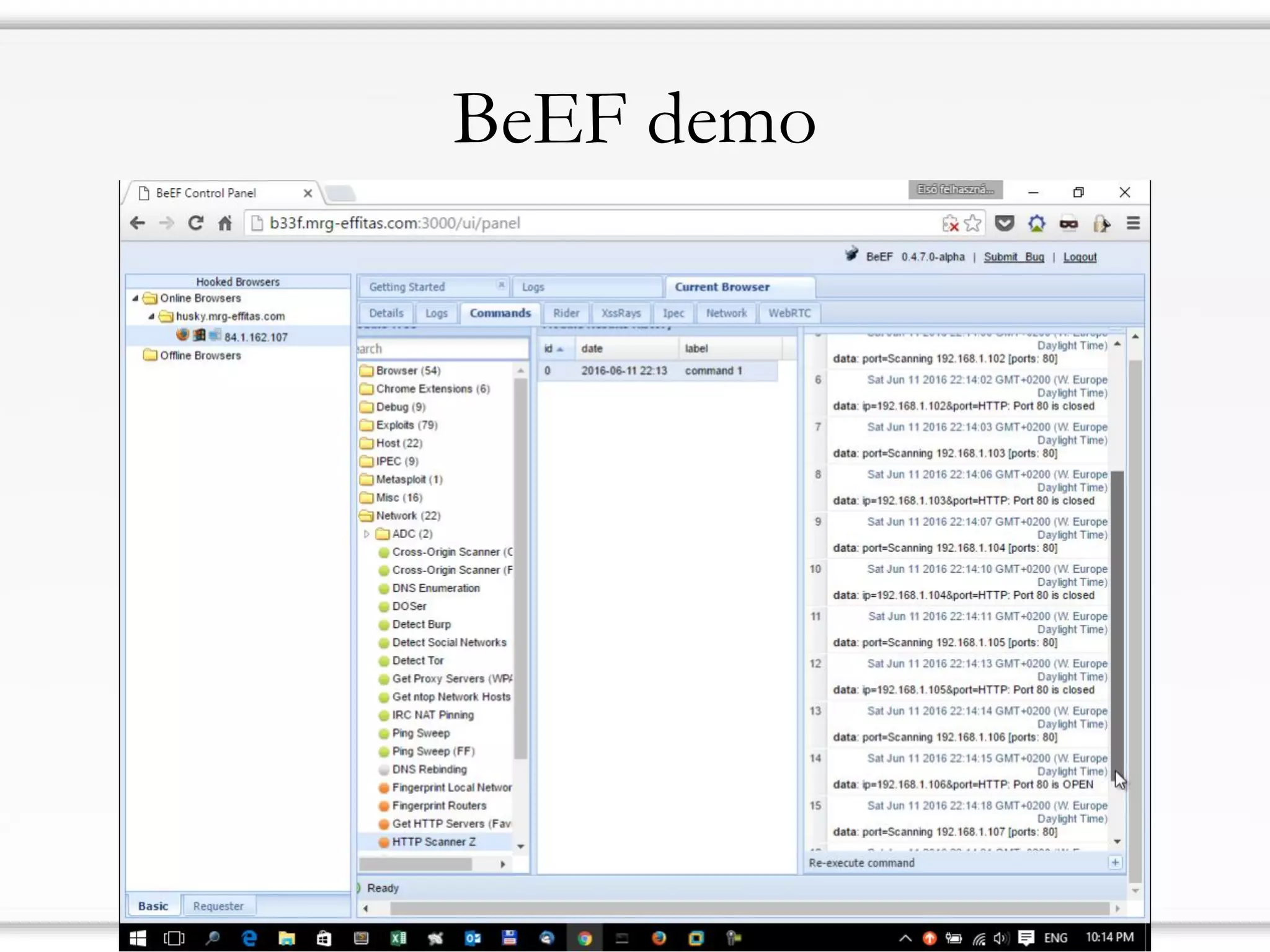
Task: Open File Explorer from taskbar
Action: (286, 938)
